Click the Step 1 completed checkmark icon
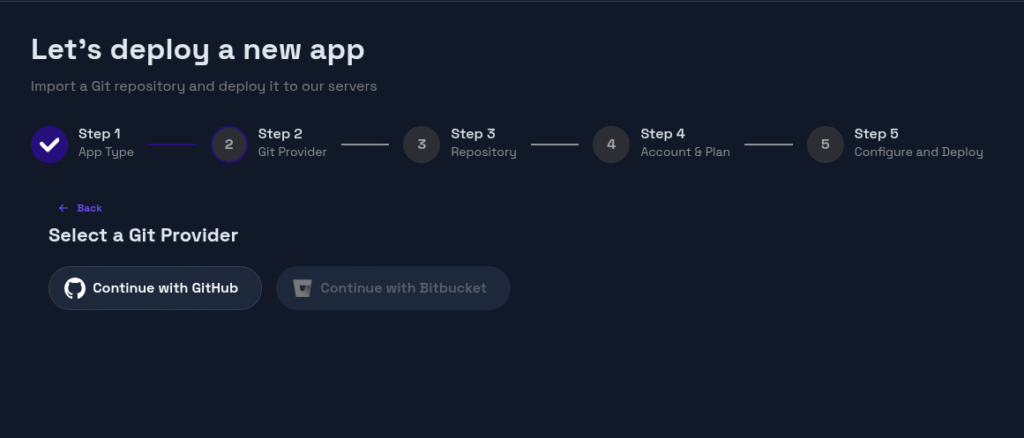 coord(49,144)
